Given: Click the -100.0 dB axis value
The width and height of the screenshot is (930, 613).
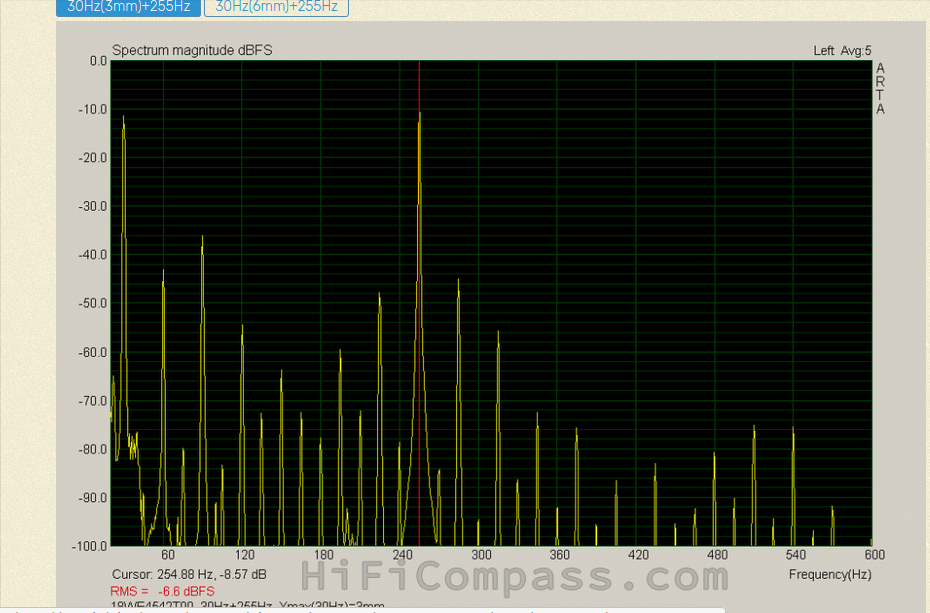Looking at the screenshot, I should click(x=90, y=546).
